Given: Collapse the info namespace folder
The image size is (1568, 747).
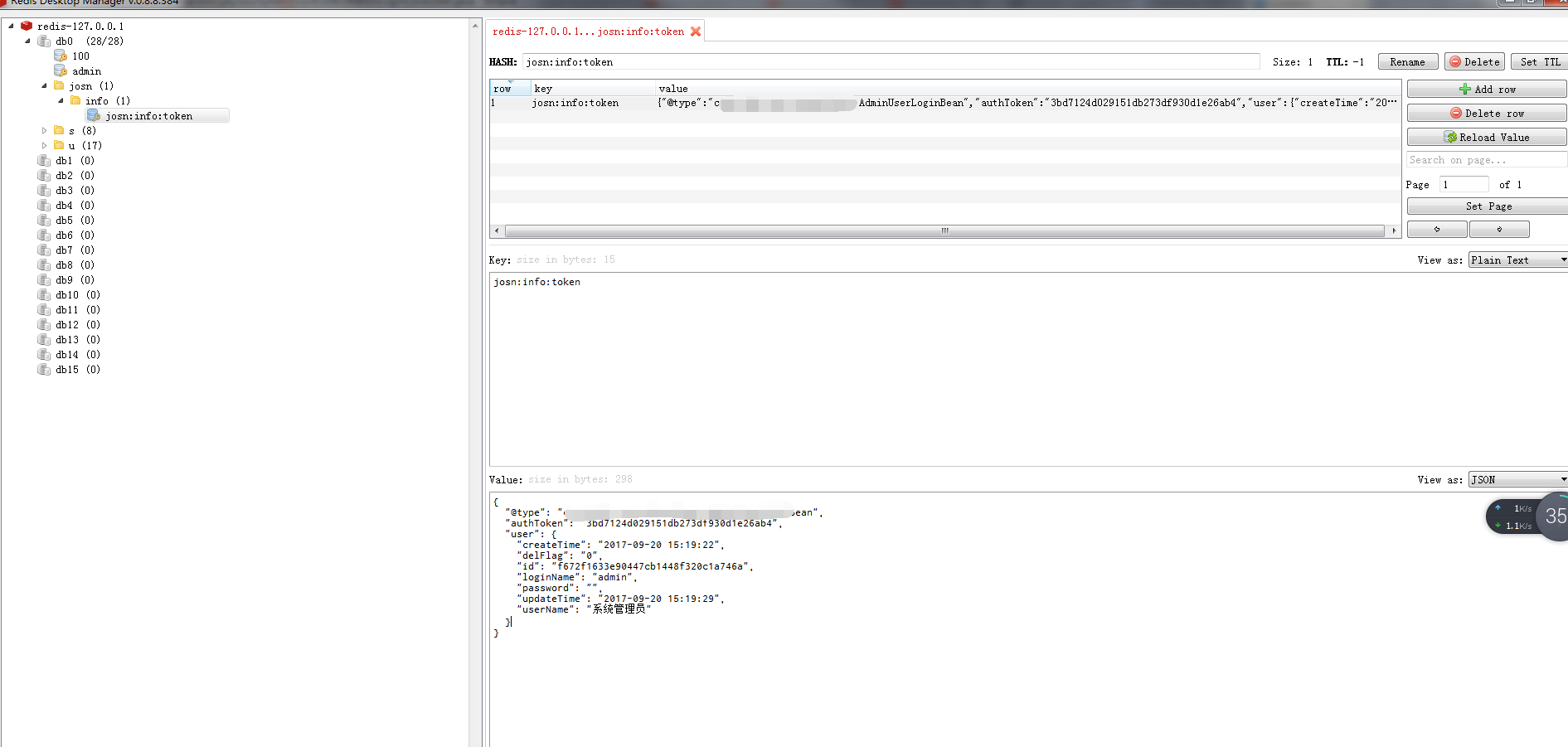Looking at the screenshot, I should pos(61,100).
